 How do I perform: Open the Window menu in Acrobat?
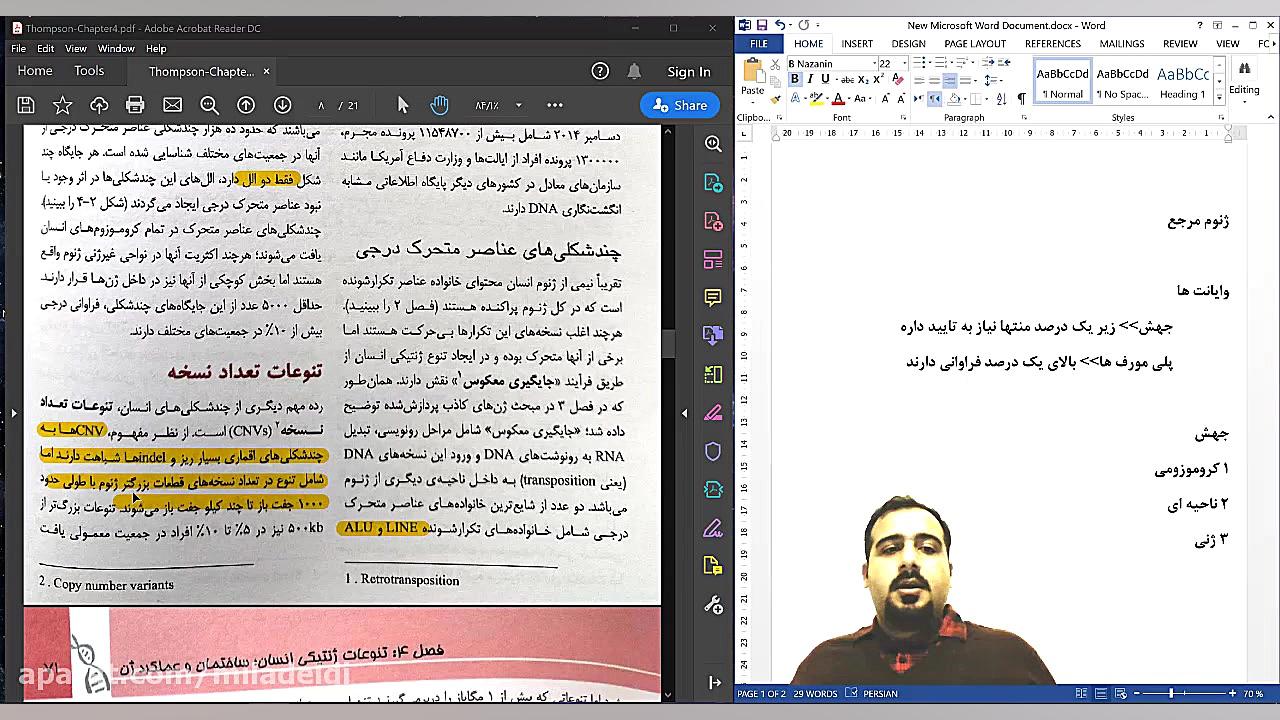(x=116, y=48)
